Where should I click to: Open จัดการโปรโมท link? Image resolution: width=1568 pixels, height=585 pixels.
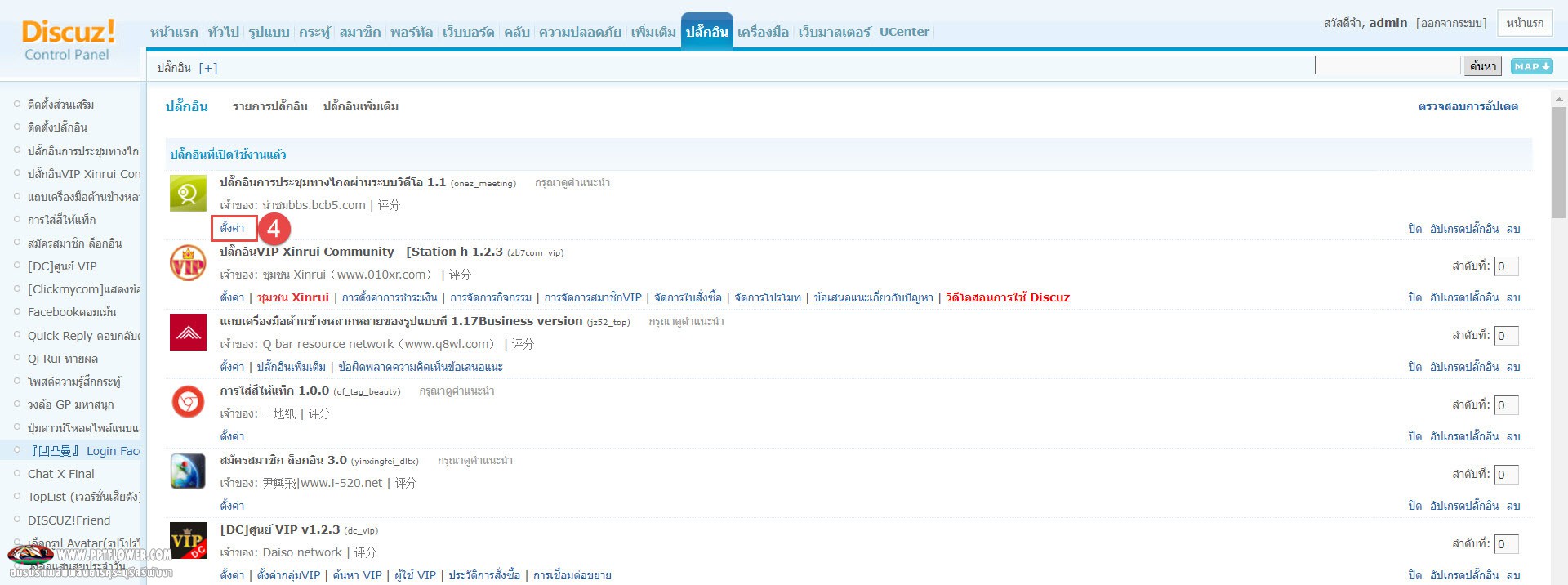768,297
